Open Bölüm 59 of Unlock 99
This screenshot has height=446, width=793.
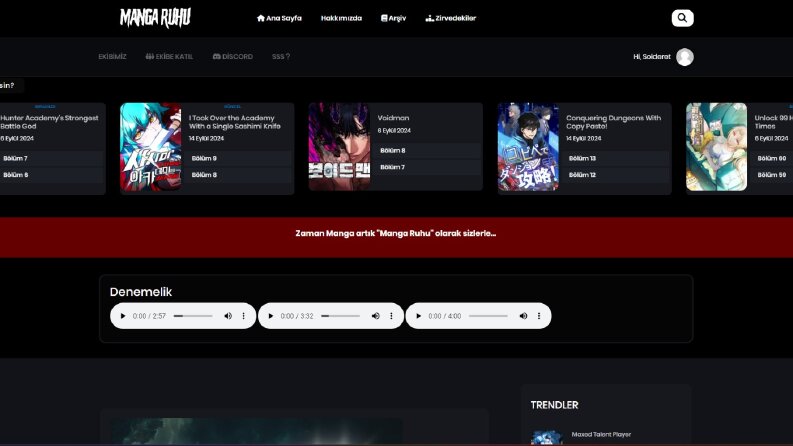[773, 175]
